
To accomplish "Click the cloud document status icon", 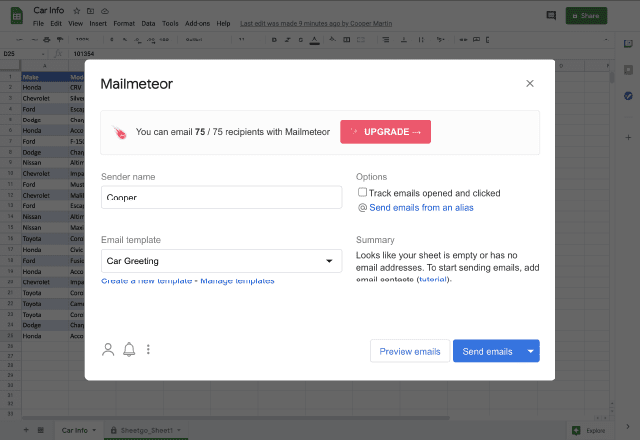I will [105, 11].
